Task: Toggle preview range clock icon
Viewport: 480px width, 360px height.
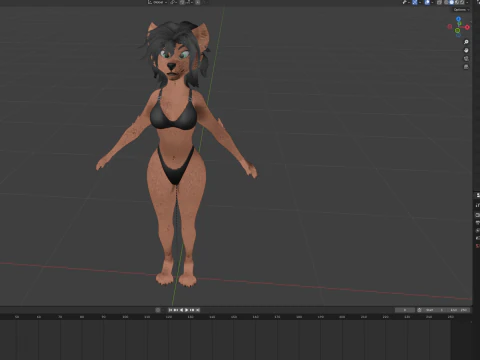Action: click(x=419, y=310)
